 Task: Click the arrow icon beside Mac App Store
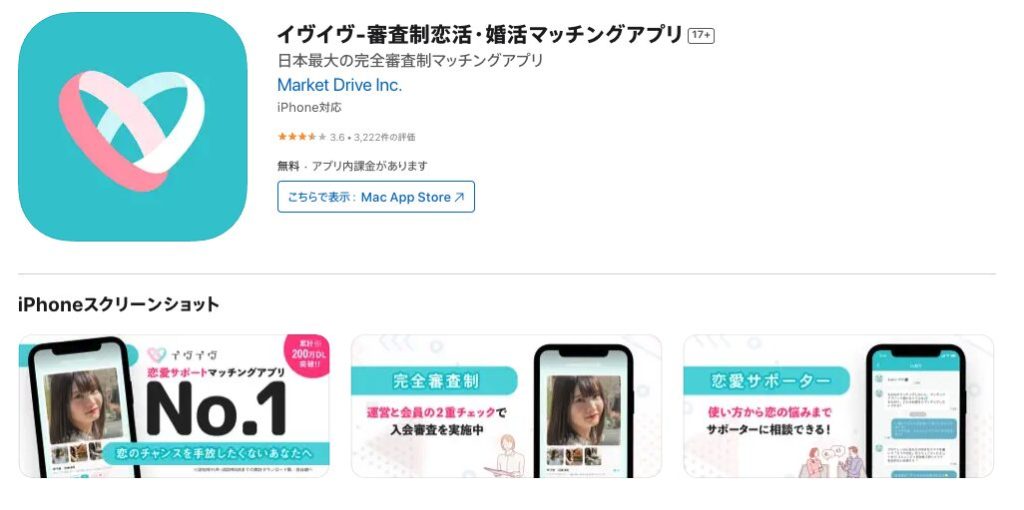459,197
